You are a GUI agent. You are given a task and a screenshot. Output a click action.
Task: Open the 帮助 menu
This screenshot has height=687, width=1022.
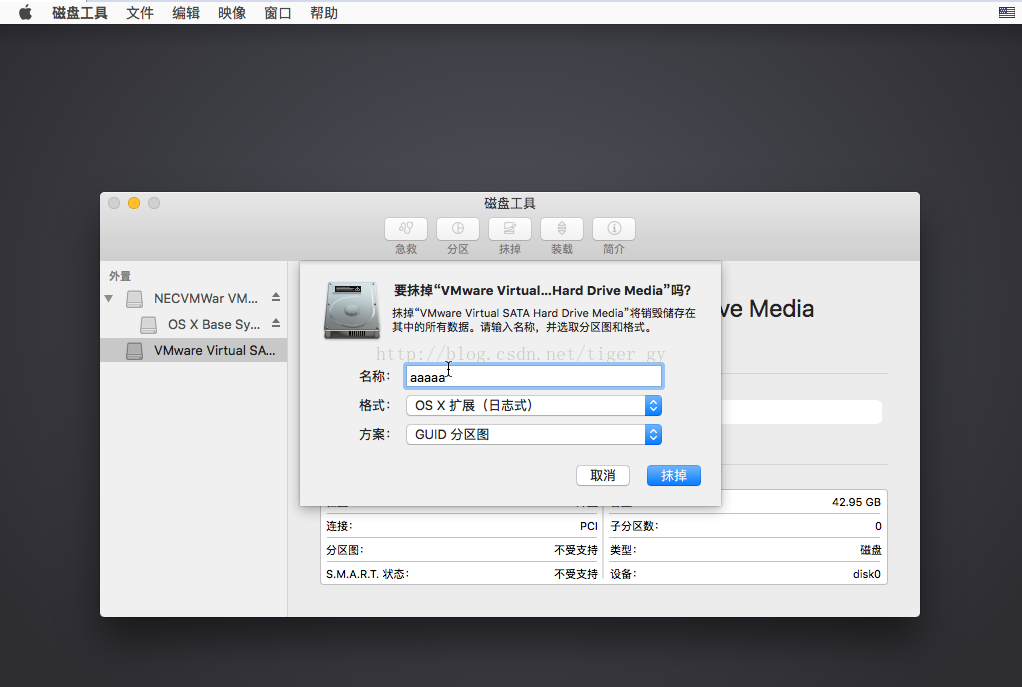click(324, 13)
